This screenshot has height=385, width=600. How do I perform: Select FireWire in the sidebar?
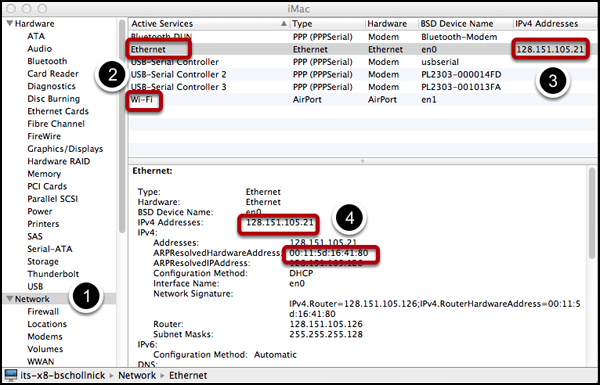[x=44, y=136]
